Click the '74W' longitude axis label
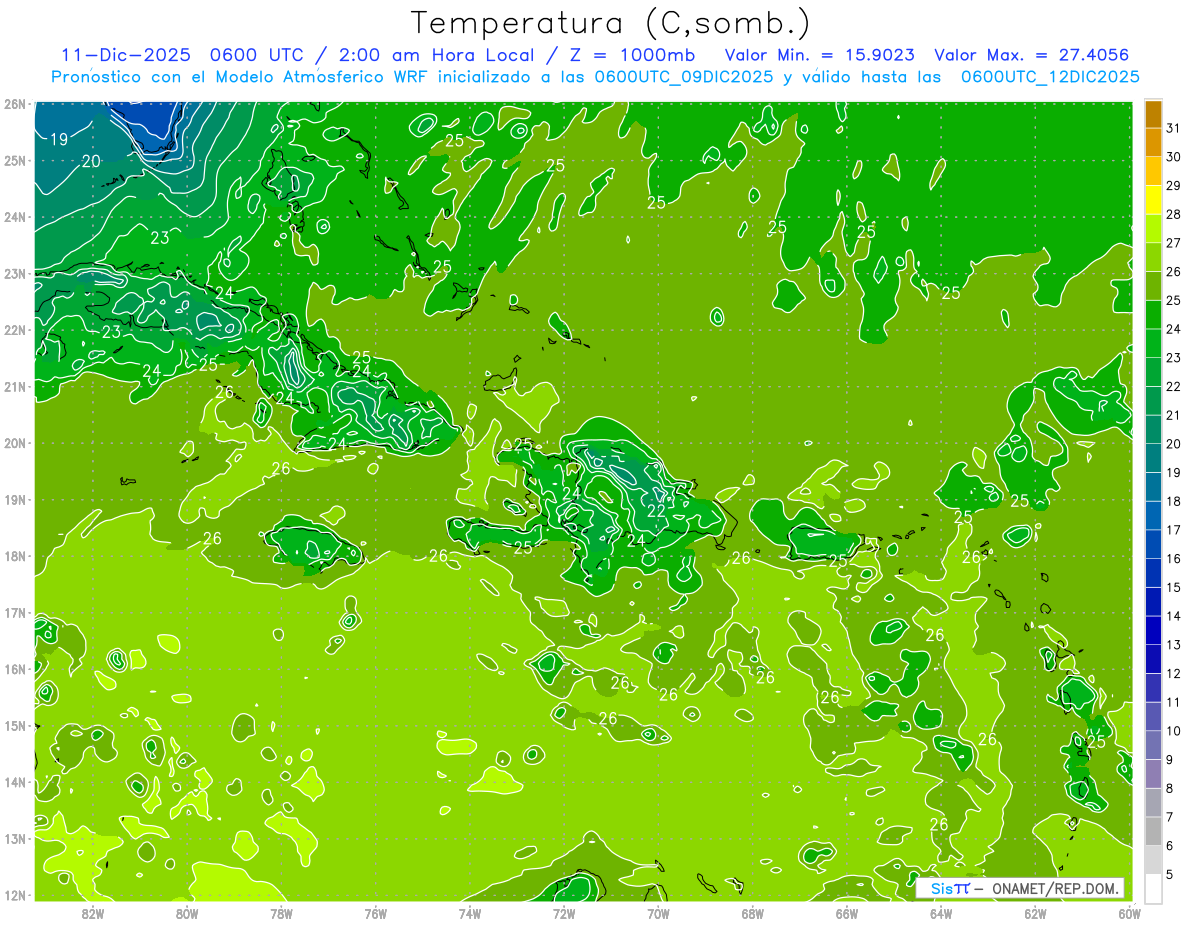Image resolution: width=1200 pixels, height=927 pixels. click(470, 914)
